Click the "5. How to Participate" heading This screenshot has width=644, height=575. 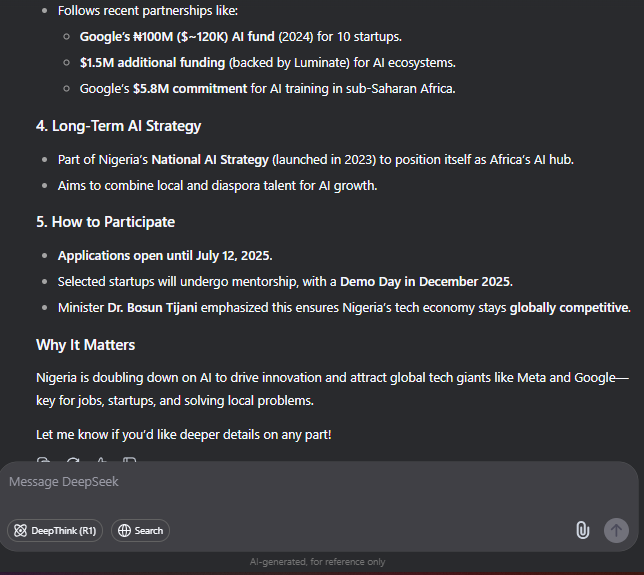(x=106, y=222)
